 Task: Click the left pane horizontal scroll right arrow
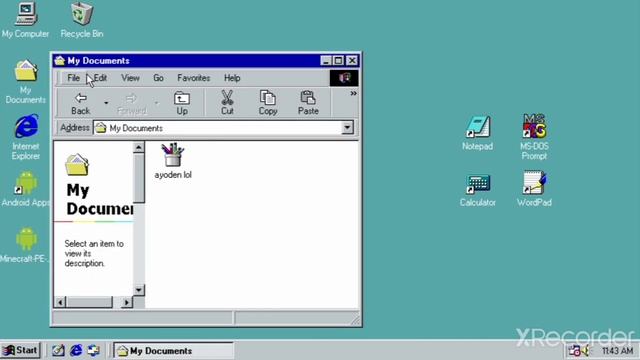[x=127, y=302]
